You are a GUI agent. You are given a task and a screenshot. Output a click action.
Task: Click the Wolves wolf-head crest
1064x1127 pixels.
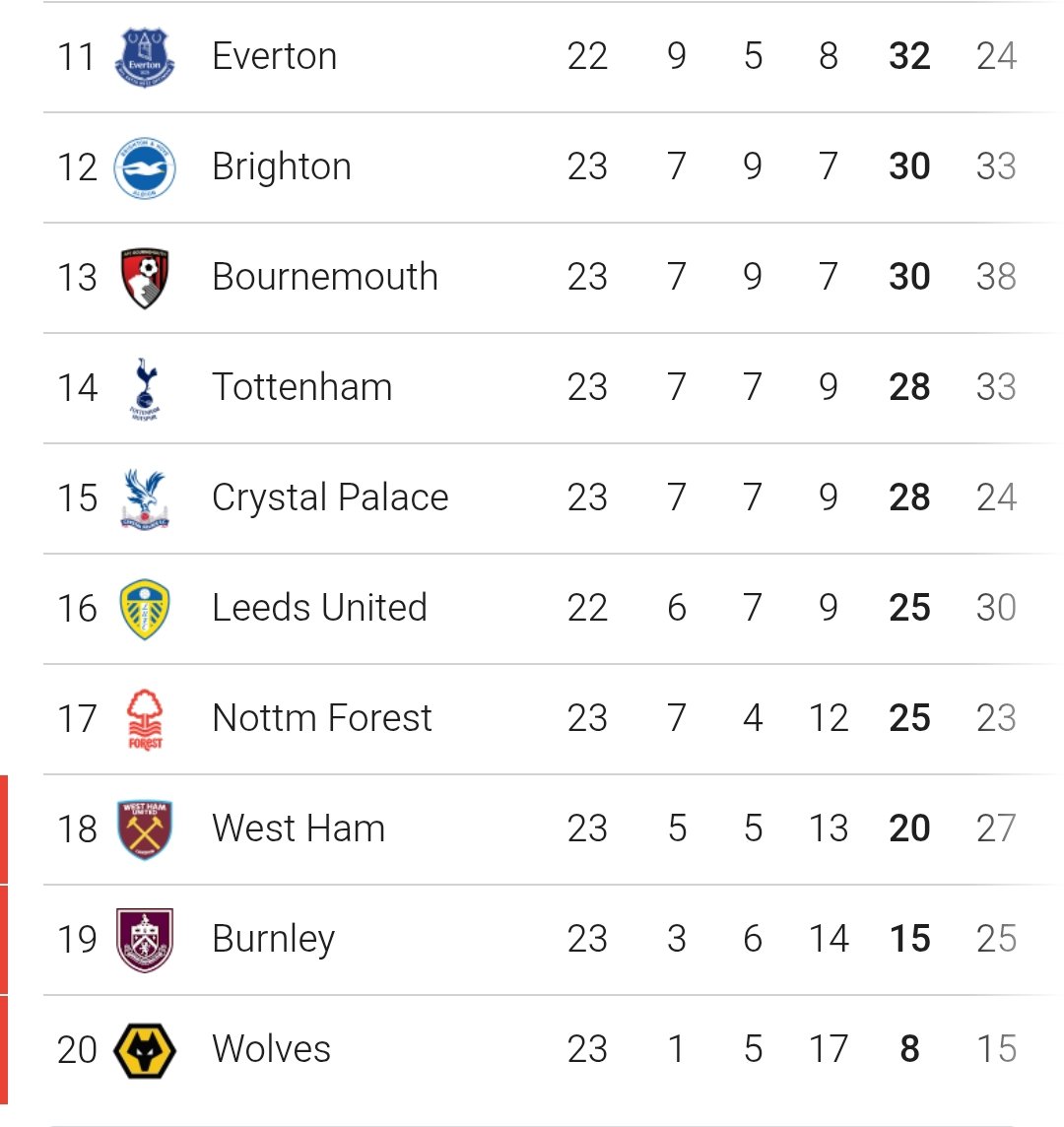(145, 1050)
